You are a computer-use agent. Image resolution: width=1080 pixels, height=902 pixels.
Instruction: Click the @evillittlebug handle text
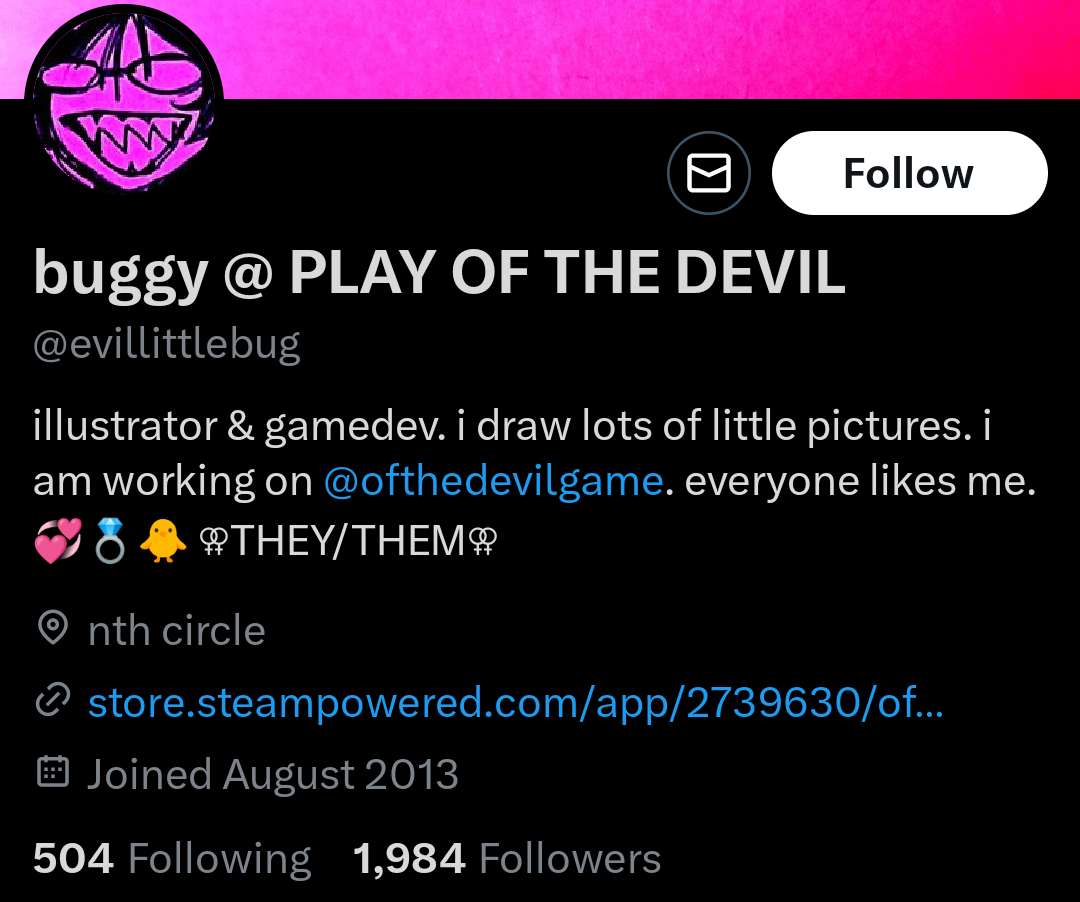pyautogui.click(x=167, y=344)
